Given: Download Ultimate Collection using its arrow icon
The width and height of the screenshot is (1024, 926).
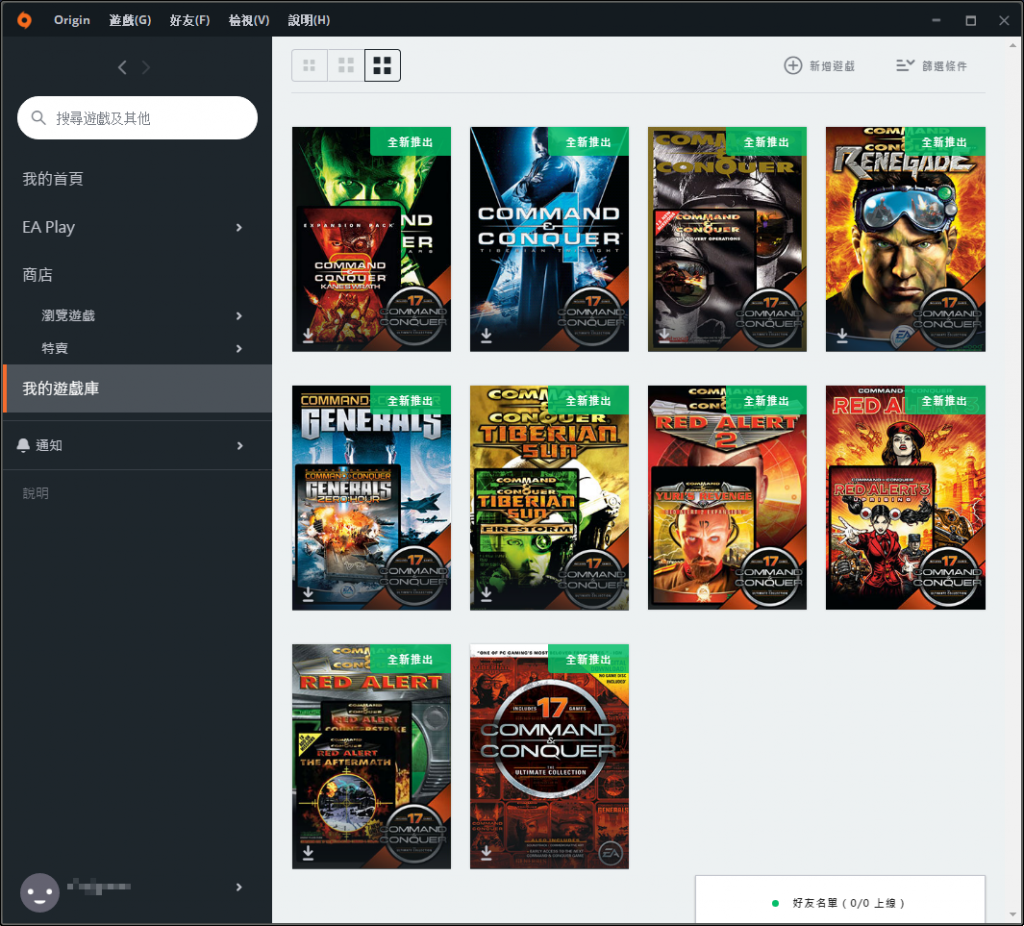Looking at the screenshot, I should pyautogui.click(x=486, y=853).
